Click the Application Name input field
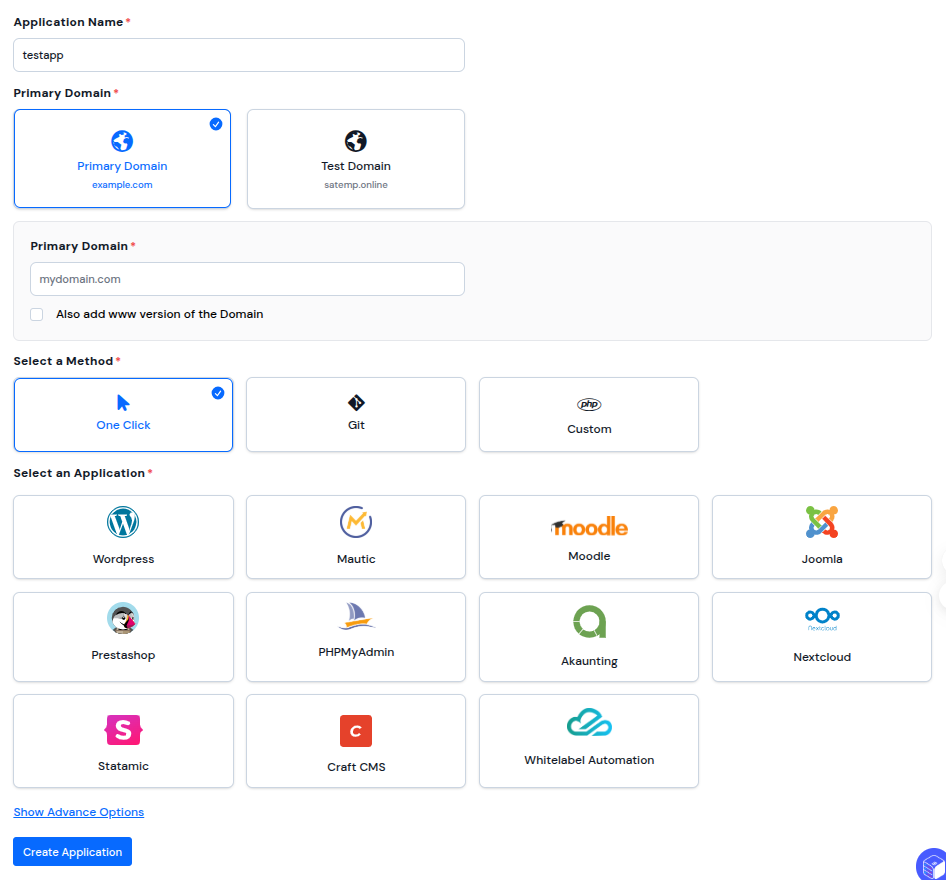This screenshot has width=946, height=880. (239, 55)
